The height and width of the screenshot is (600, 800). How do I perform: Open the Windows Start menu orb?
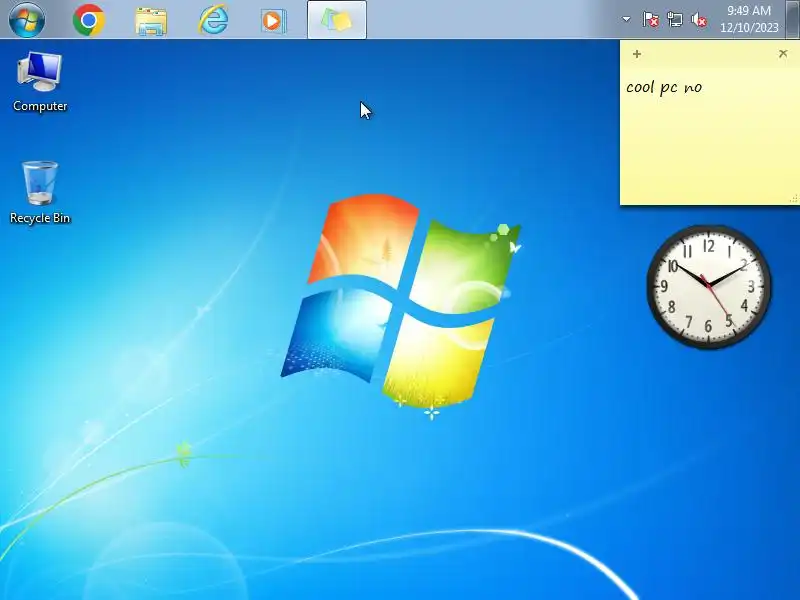coord(27,19)
